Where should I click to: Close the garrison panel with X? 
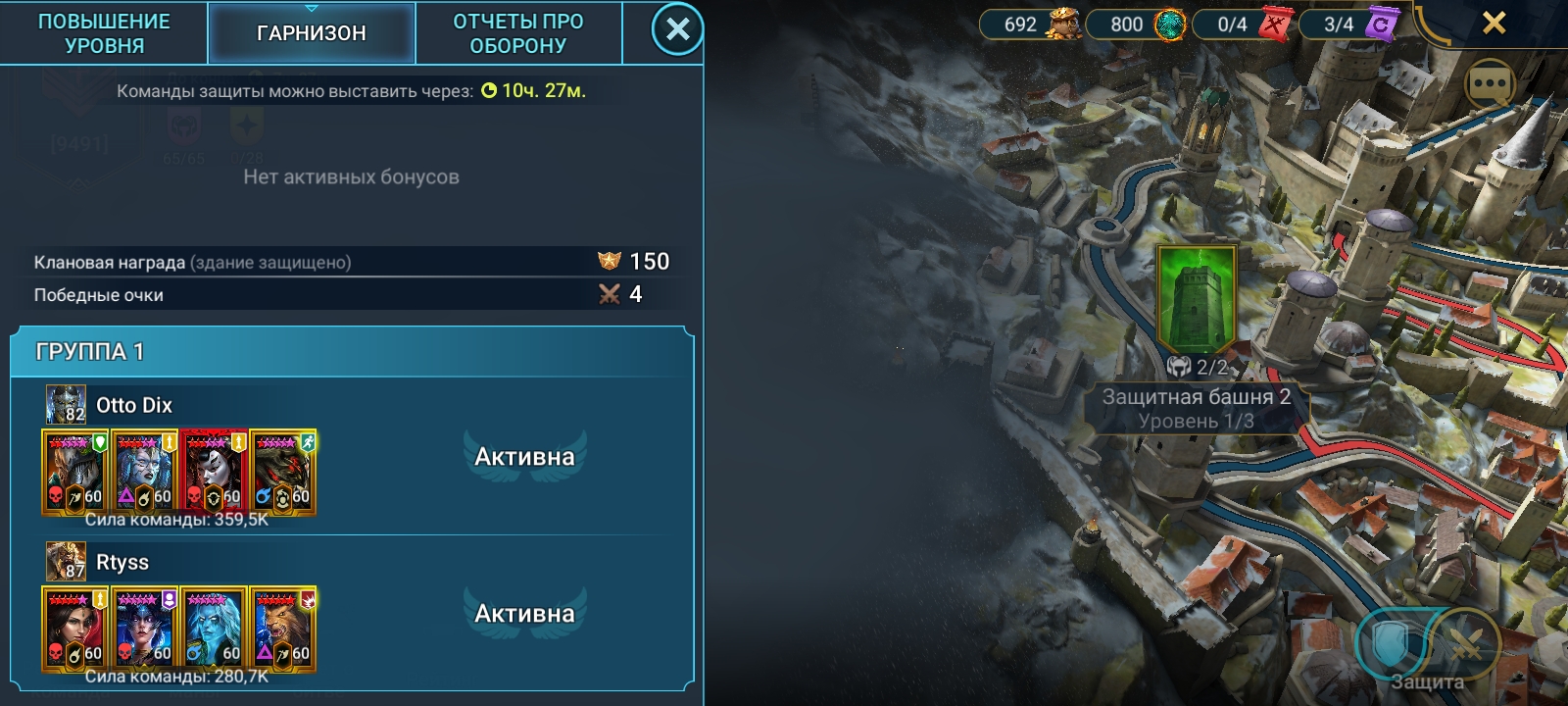(677, 29)
